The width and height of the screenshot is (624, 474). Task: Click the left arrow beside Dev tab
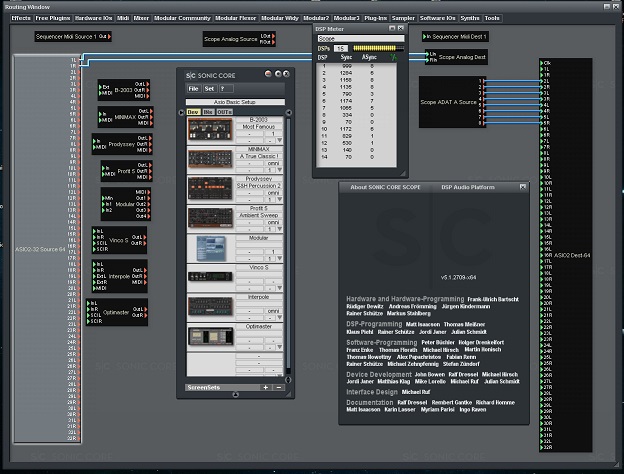[181, 113]
